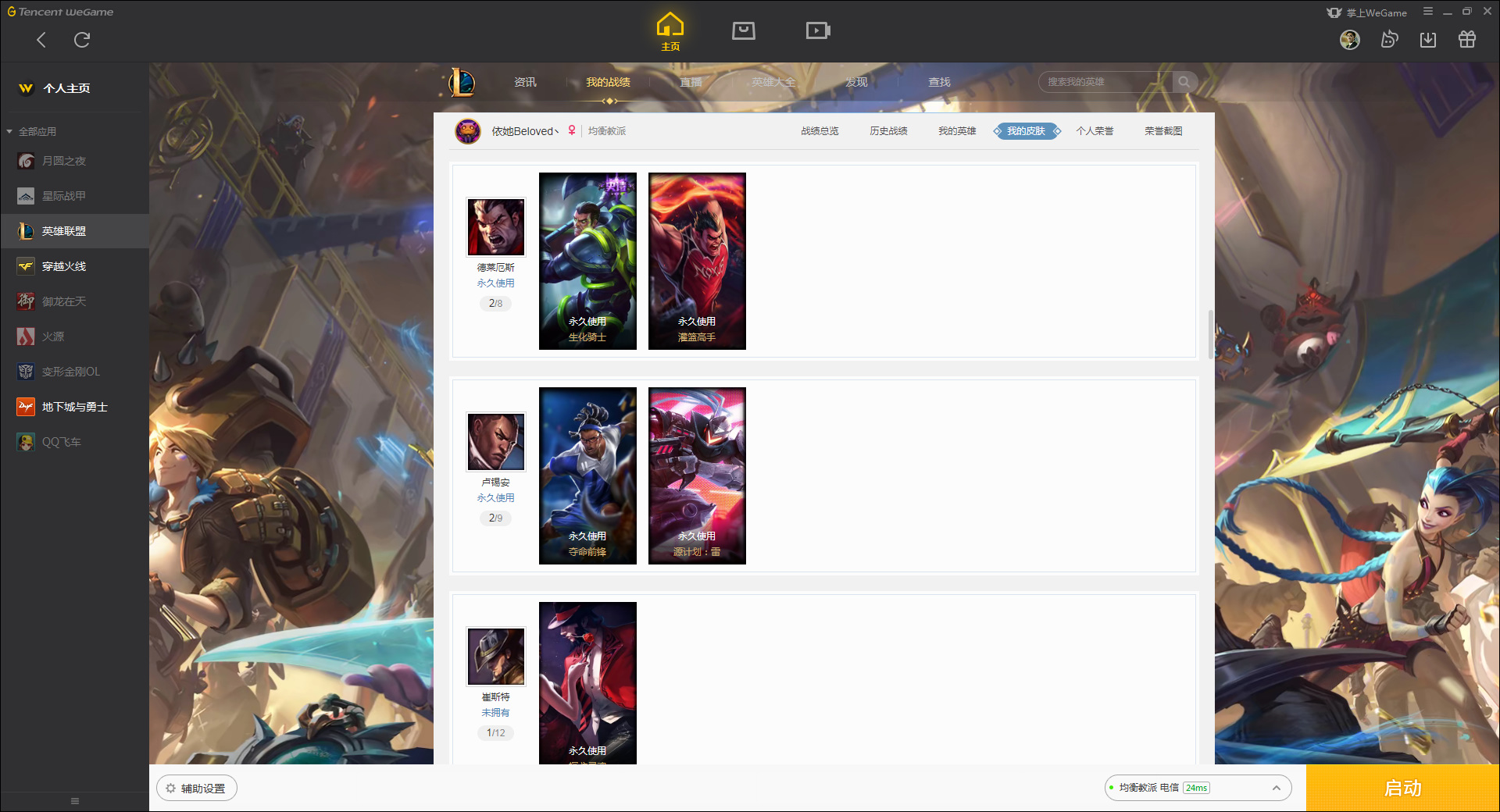
Task: Select 地下城与勇士 game in sidebar
Action: pyautogui.click(x=74, y=407)
